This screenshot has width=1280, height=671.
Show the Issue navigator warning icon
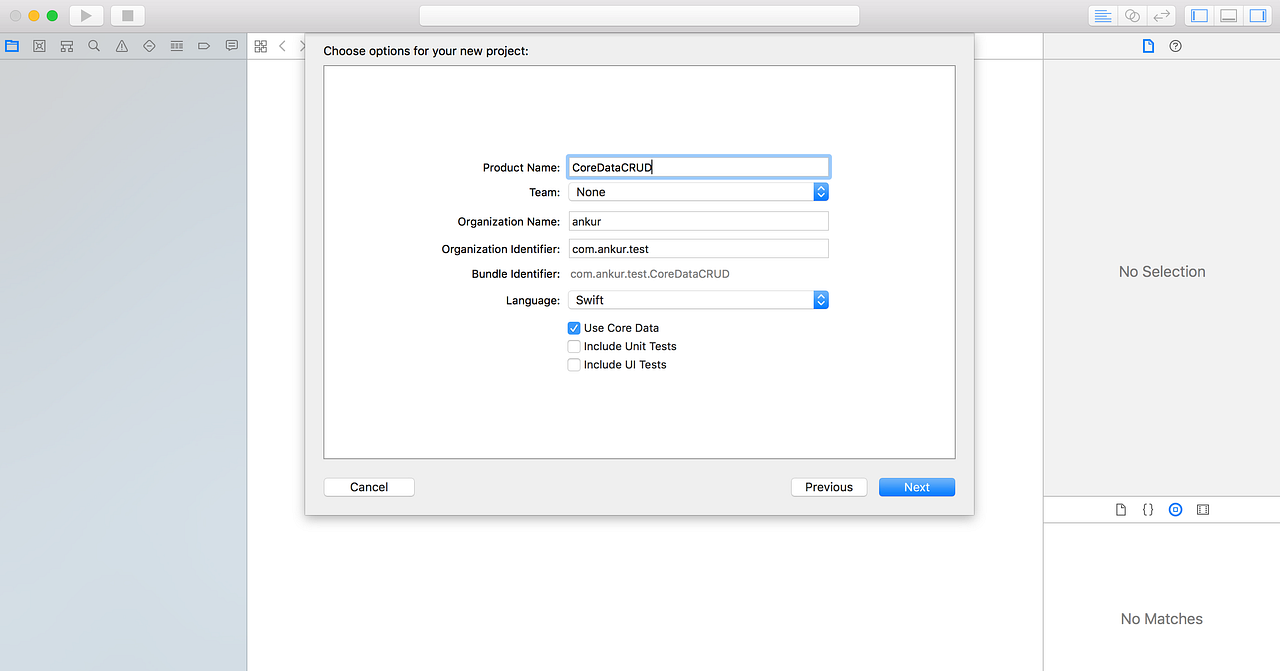[x=121, y=45]
